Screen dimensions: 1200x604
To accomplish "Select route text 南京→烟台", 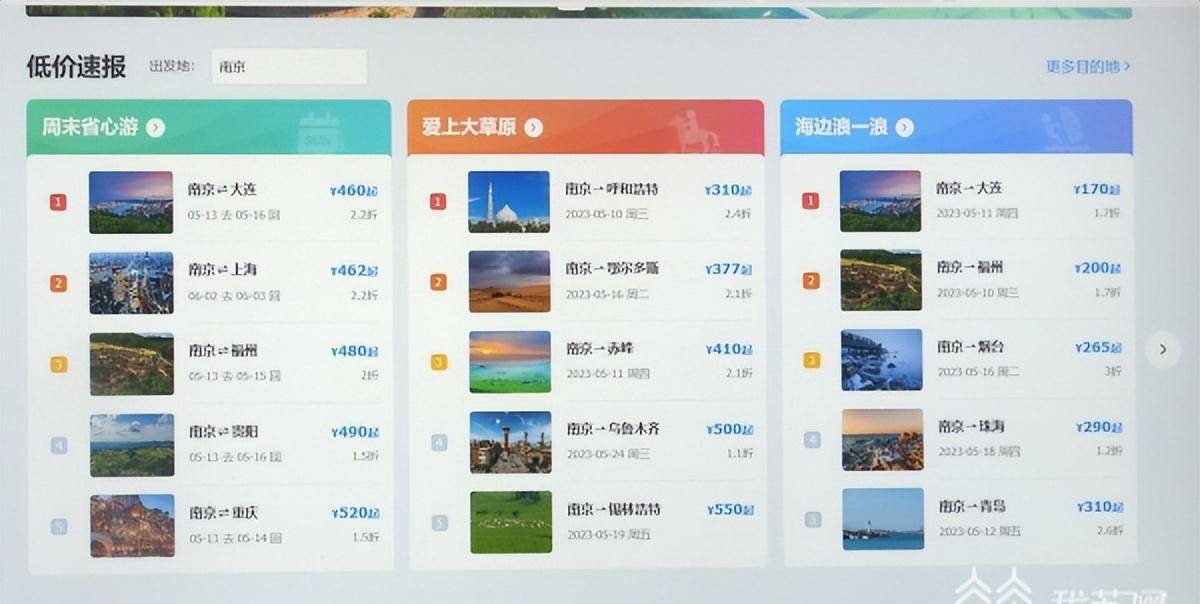I will 971,347.
